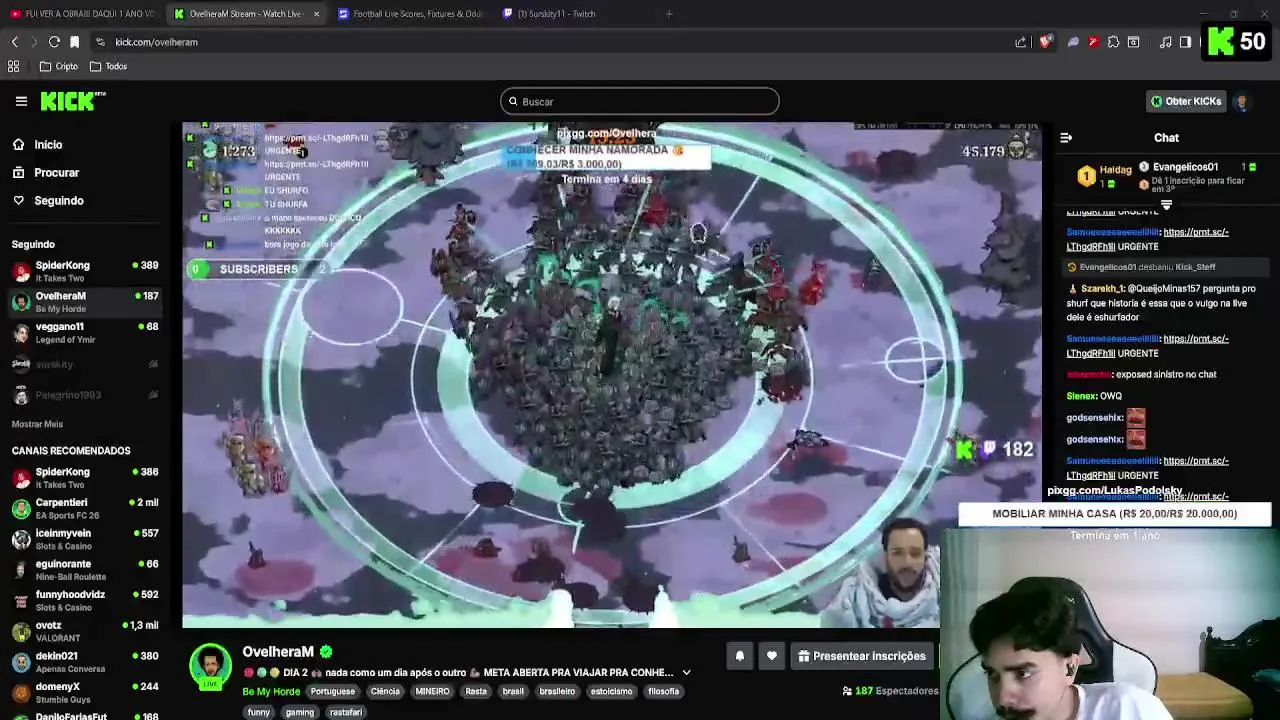Click the Obter KICKs button

tap(1186, 101)
